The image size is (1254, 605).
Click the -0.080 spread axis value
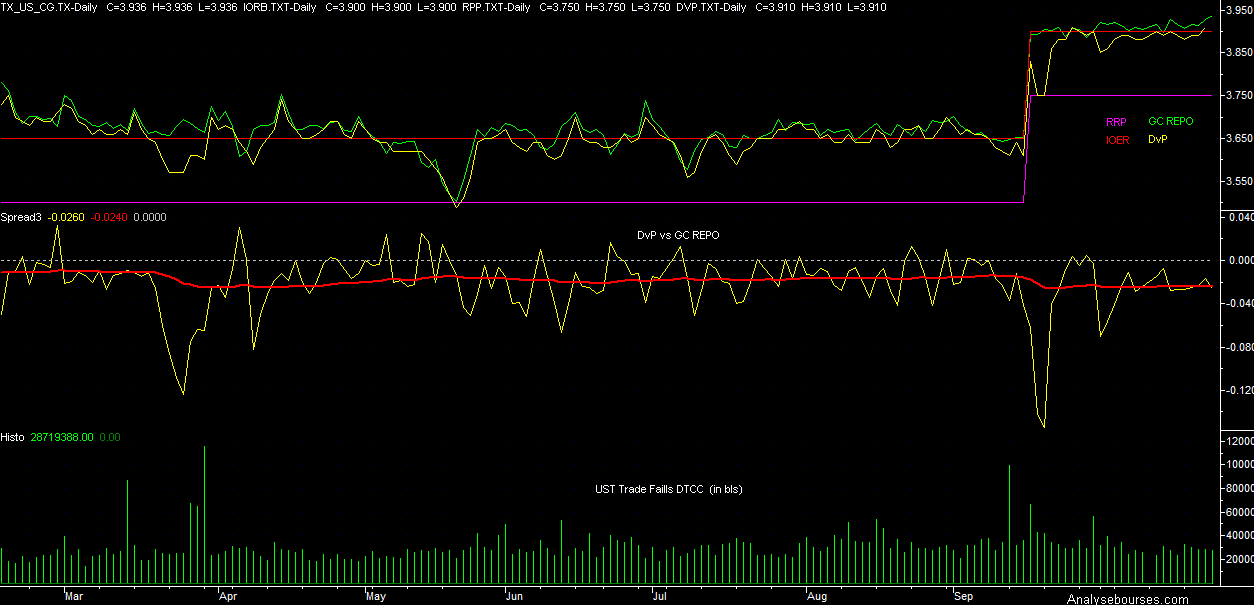1238,347
